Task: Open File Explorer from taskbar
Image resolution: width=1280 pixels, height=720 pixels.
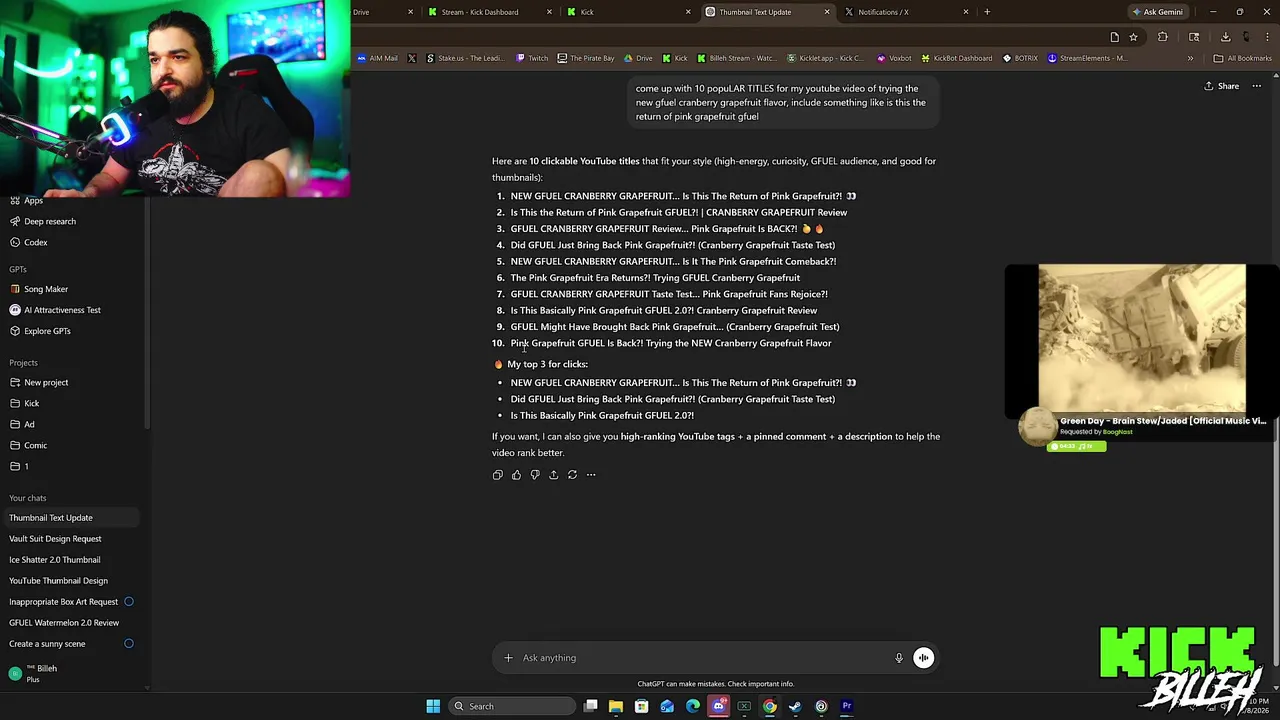Action: 616,706
